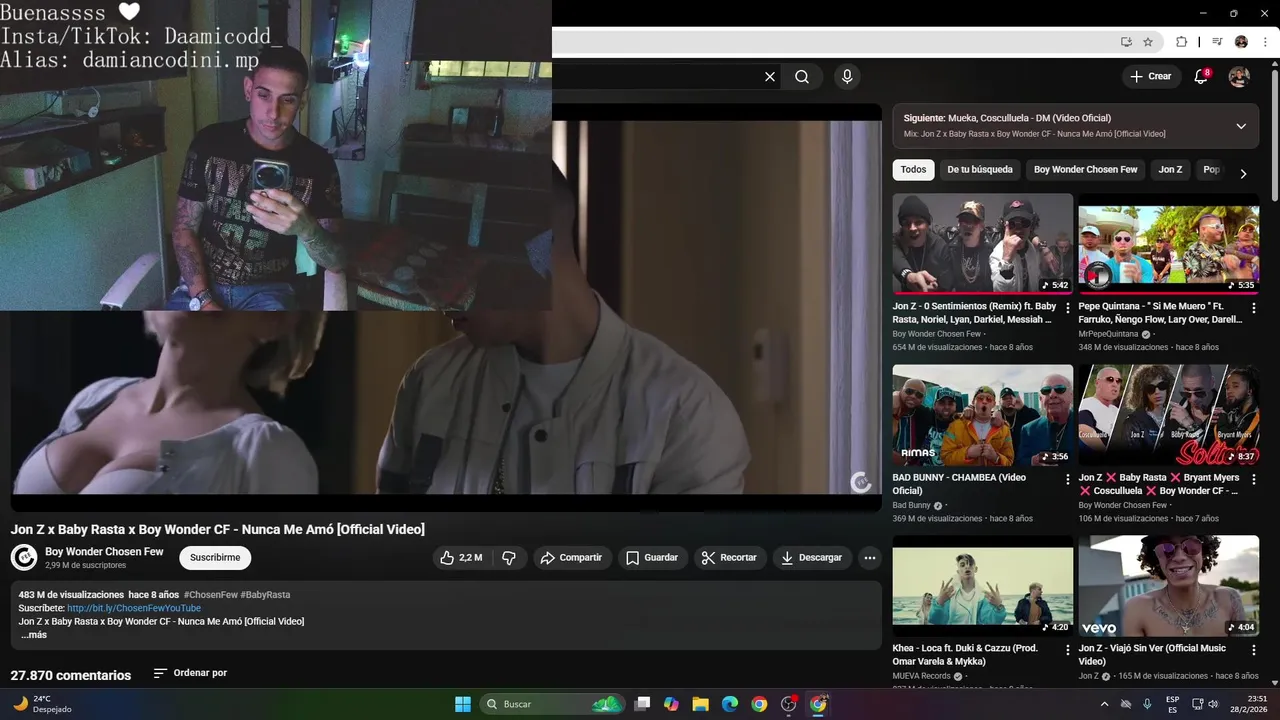Select the Todos filter chip
The image size is (1280, 720).
tap(913, 170)
